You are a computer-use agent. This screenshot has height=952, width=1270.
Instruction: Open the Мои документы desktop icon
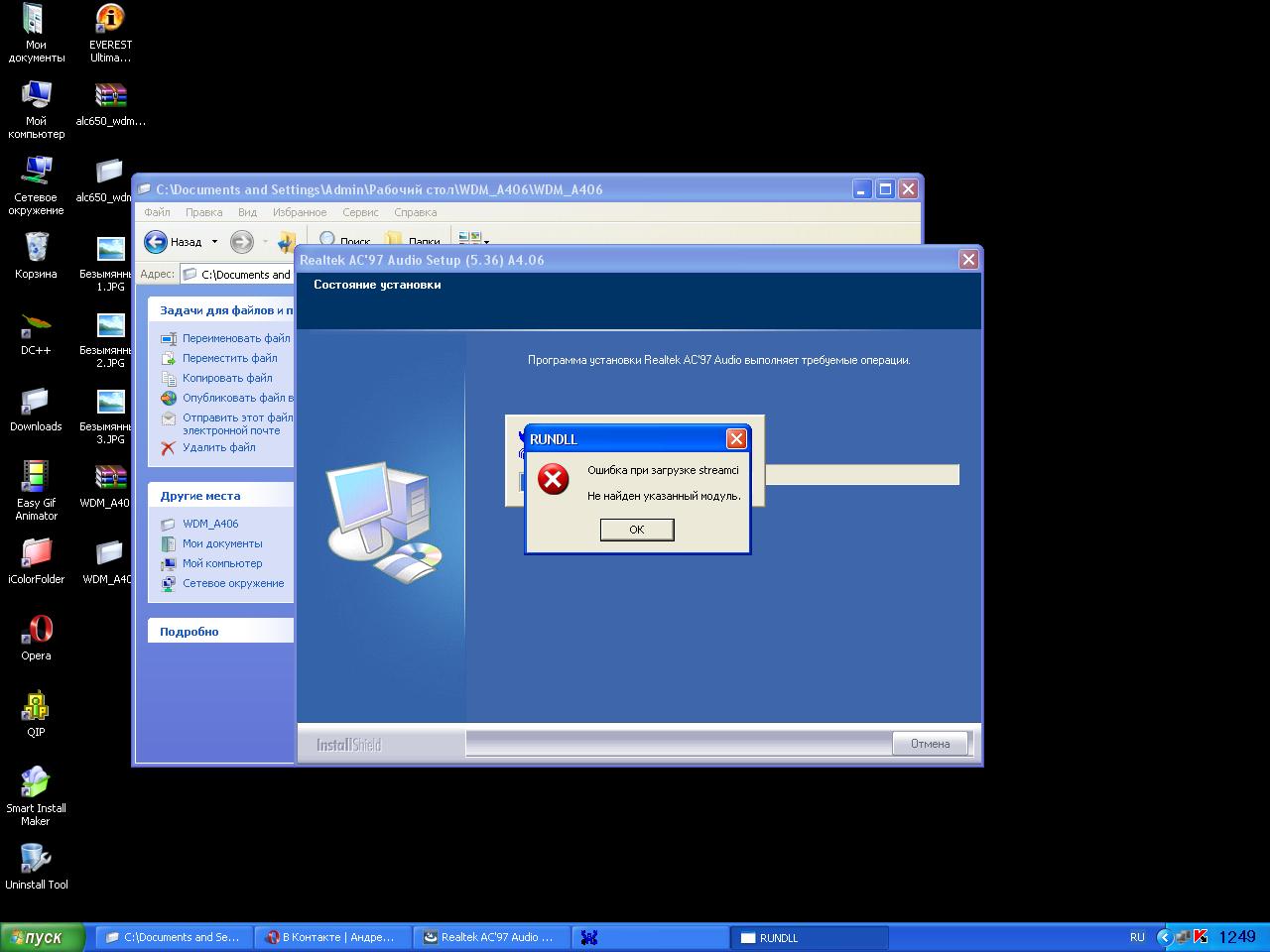click(x=36, y=34)
